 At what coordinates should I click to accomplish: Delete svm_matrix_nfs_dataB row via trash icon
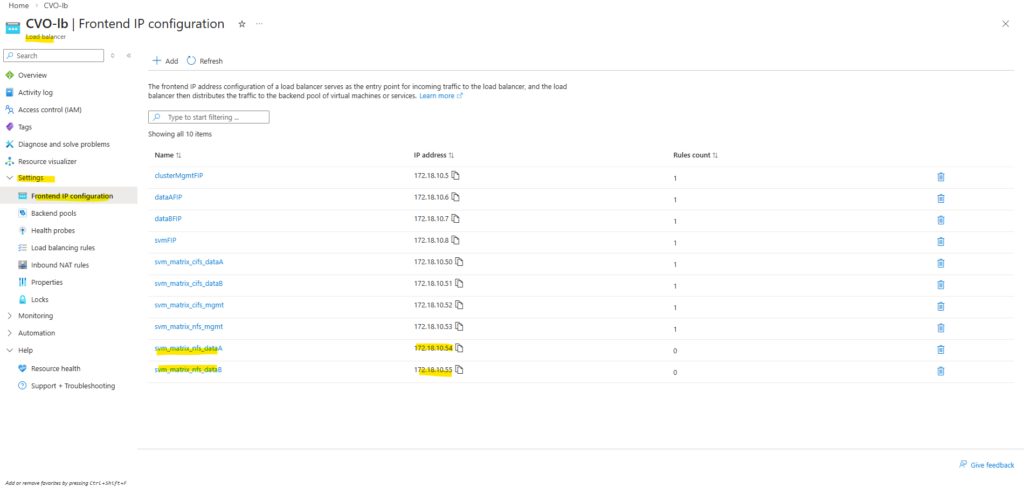[940, 371]
